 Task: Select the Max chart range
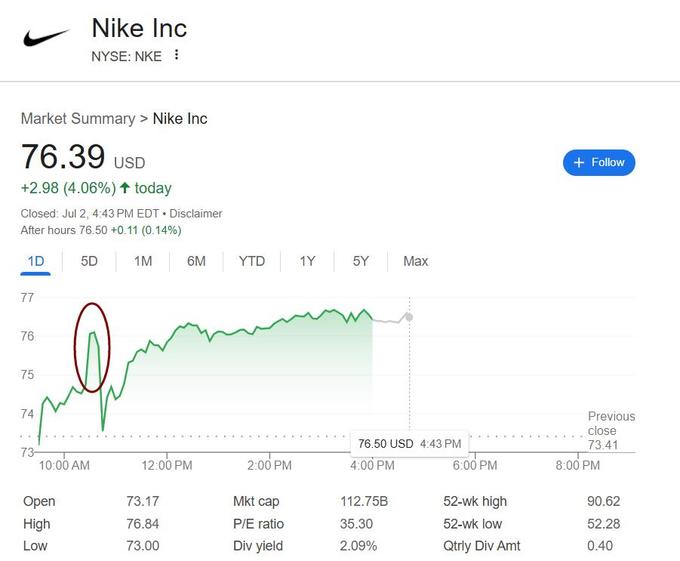(x=415, y=261)
